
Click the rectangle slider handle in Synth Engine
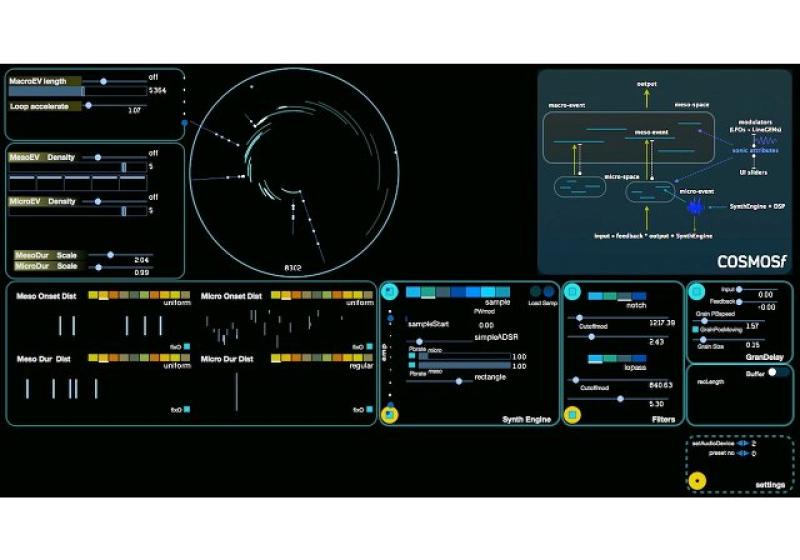459,381
